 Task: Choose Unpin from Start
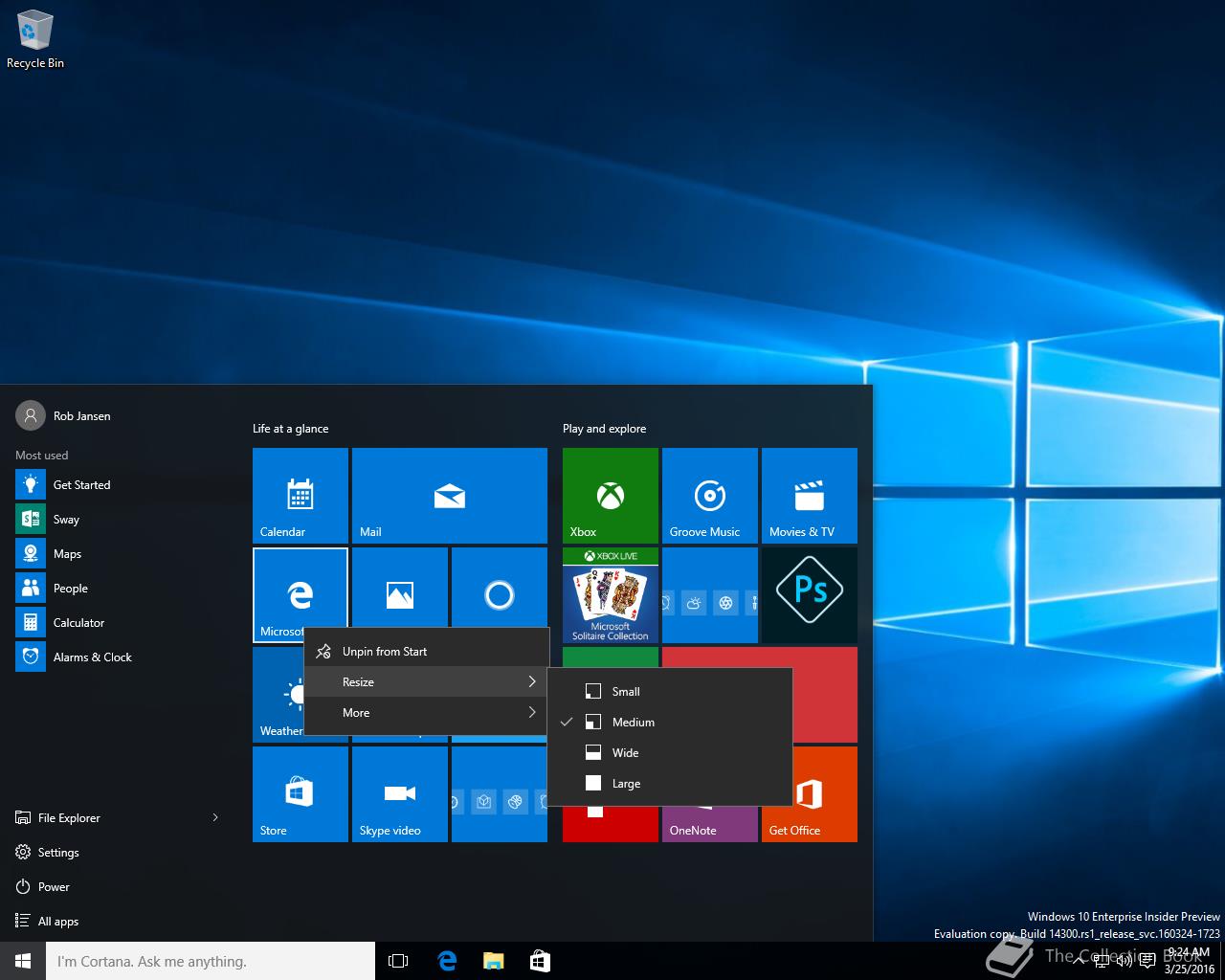pyautogui.click(x=427, y=651)
